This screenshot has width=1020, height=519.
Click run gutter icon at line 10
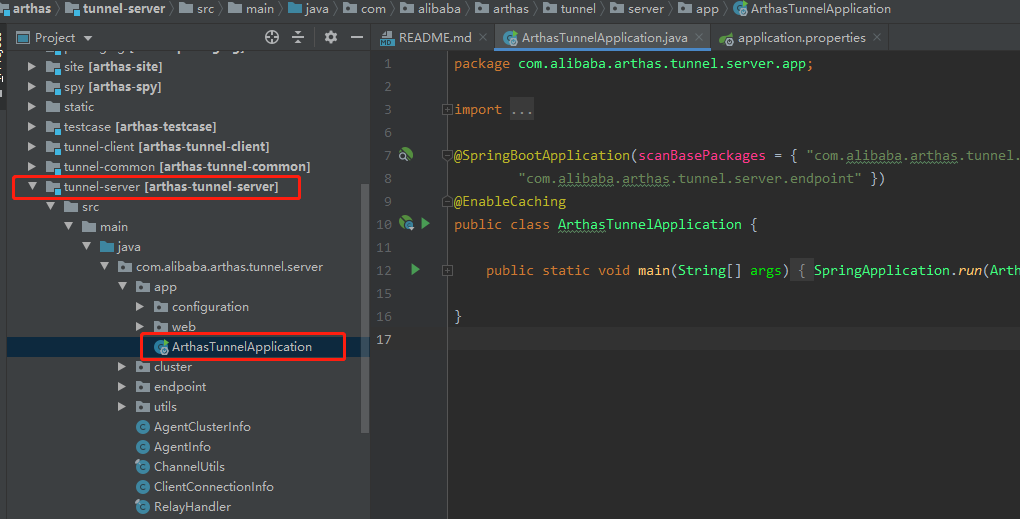[x=425, y=223]
